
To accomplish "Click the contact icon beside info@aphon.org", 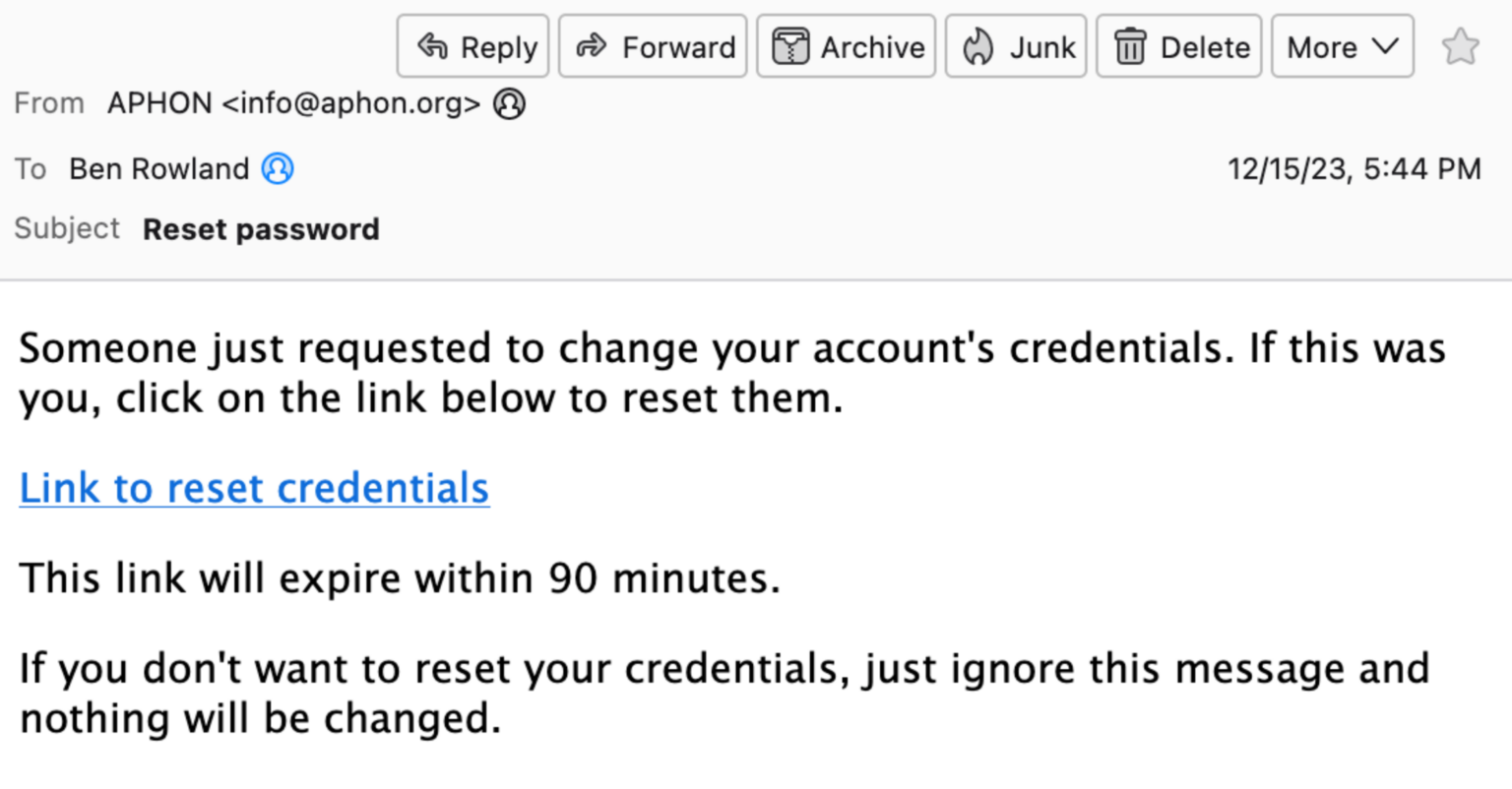I will pyautogui.click(x=509, y=103).
